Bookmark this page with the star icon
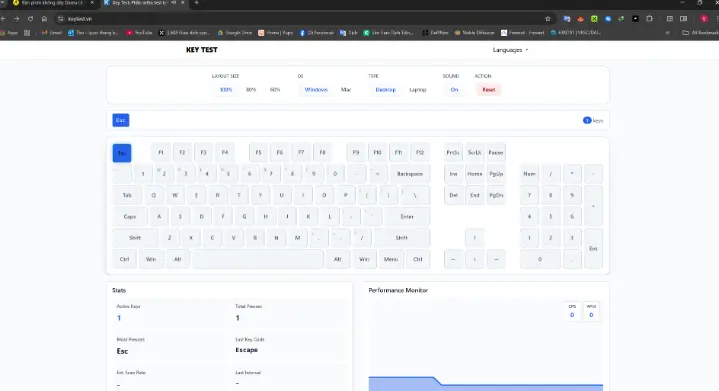The height and width of the screenshot is (391, 719). 548,19
